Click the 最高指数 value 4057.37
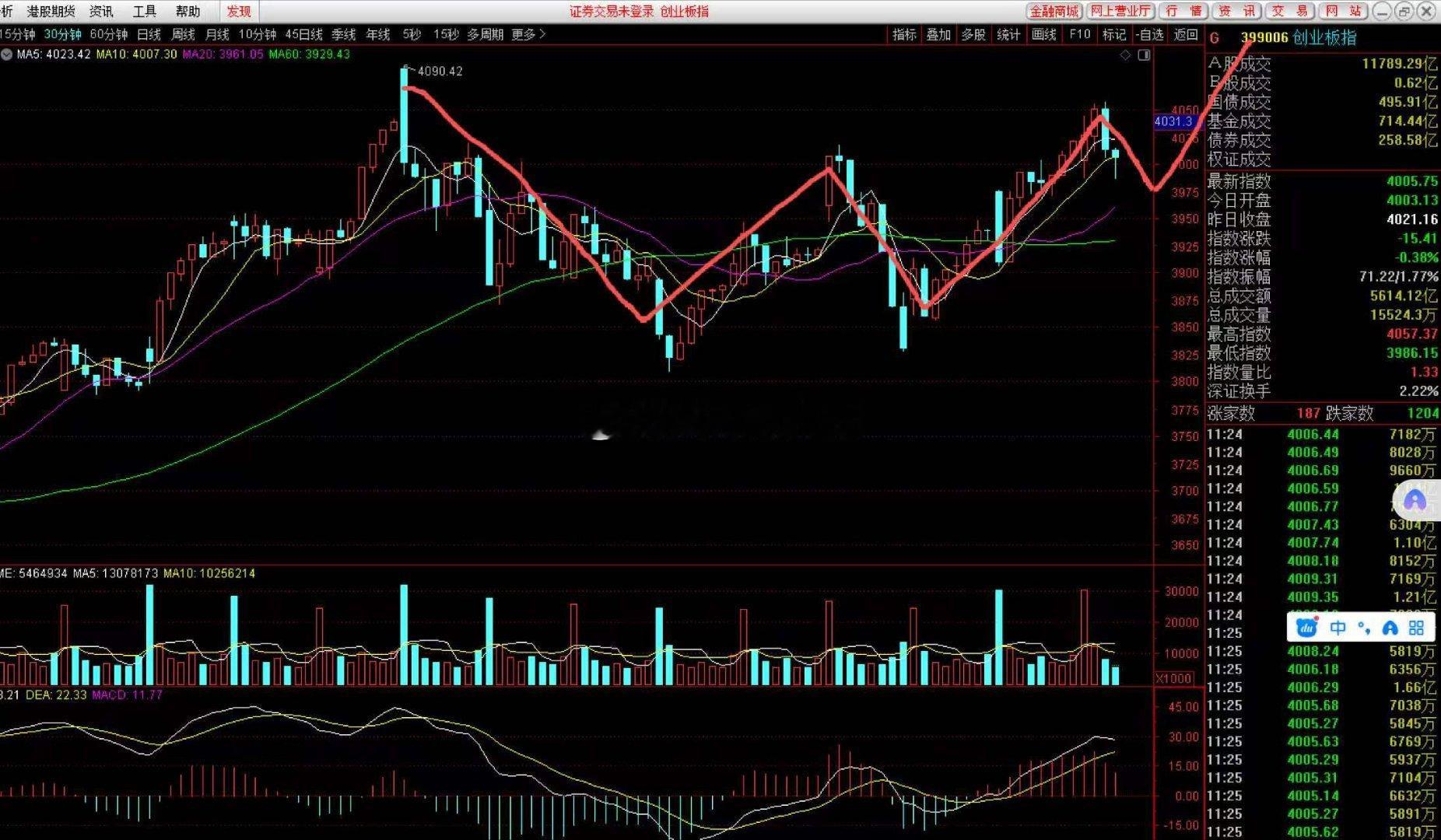Image resolution: width=1441 pixels, height=840 pixels. [1411, 334]
